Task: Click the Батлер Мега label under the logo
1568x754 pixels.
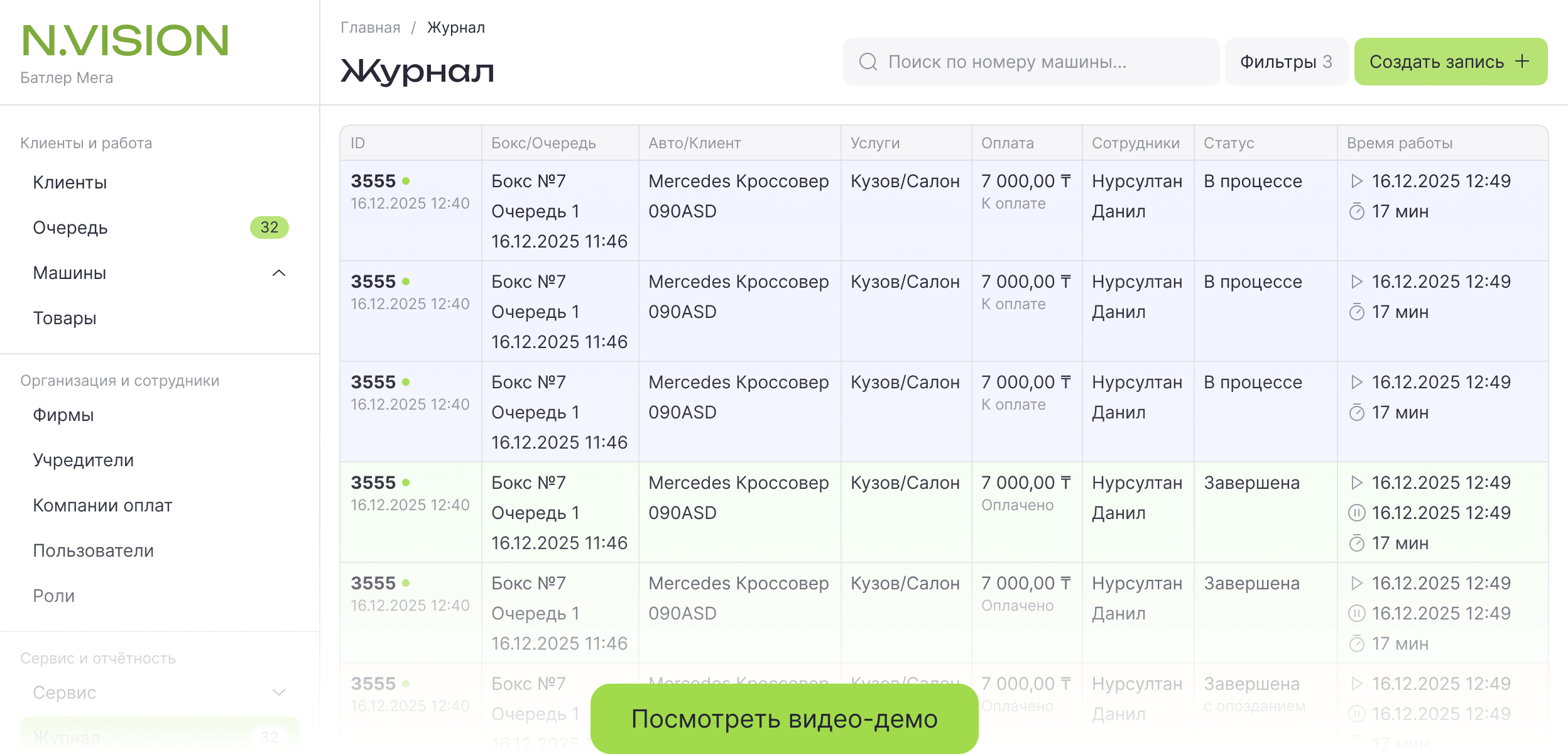Action: 67,78
